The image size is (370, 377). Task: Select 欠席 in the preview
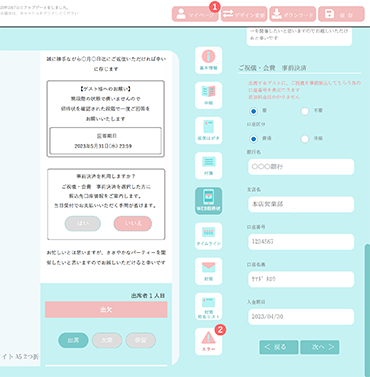(x=107, y=340)
